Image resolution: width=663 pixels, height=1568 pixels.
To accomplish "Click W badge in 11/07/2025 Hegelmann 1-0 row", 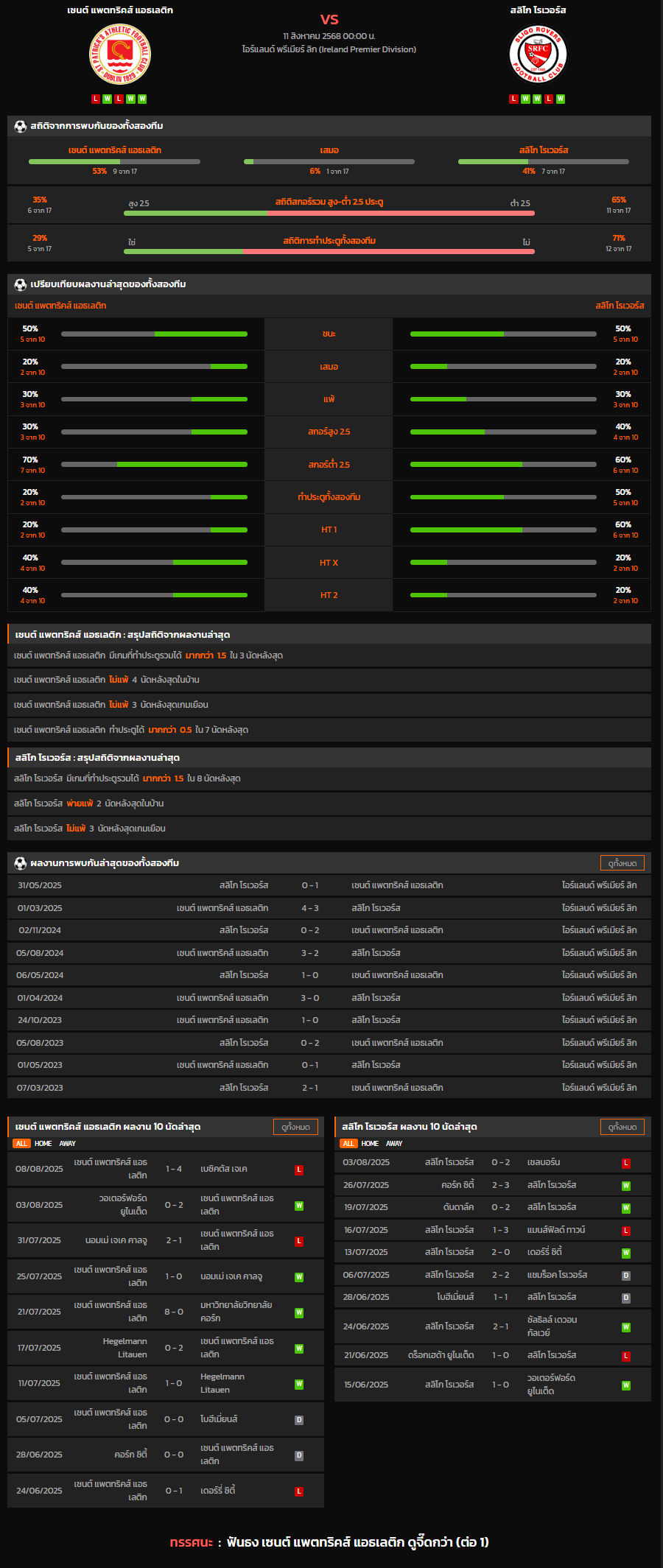I will click(x=299, y=1384).
